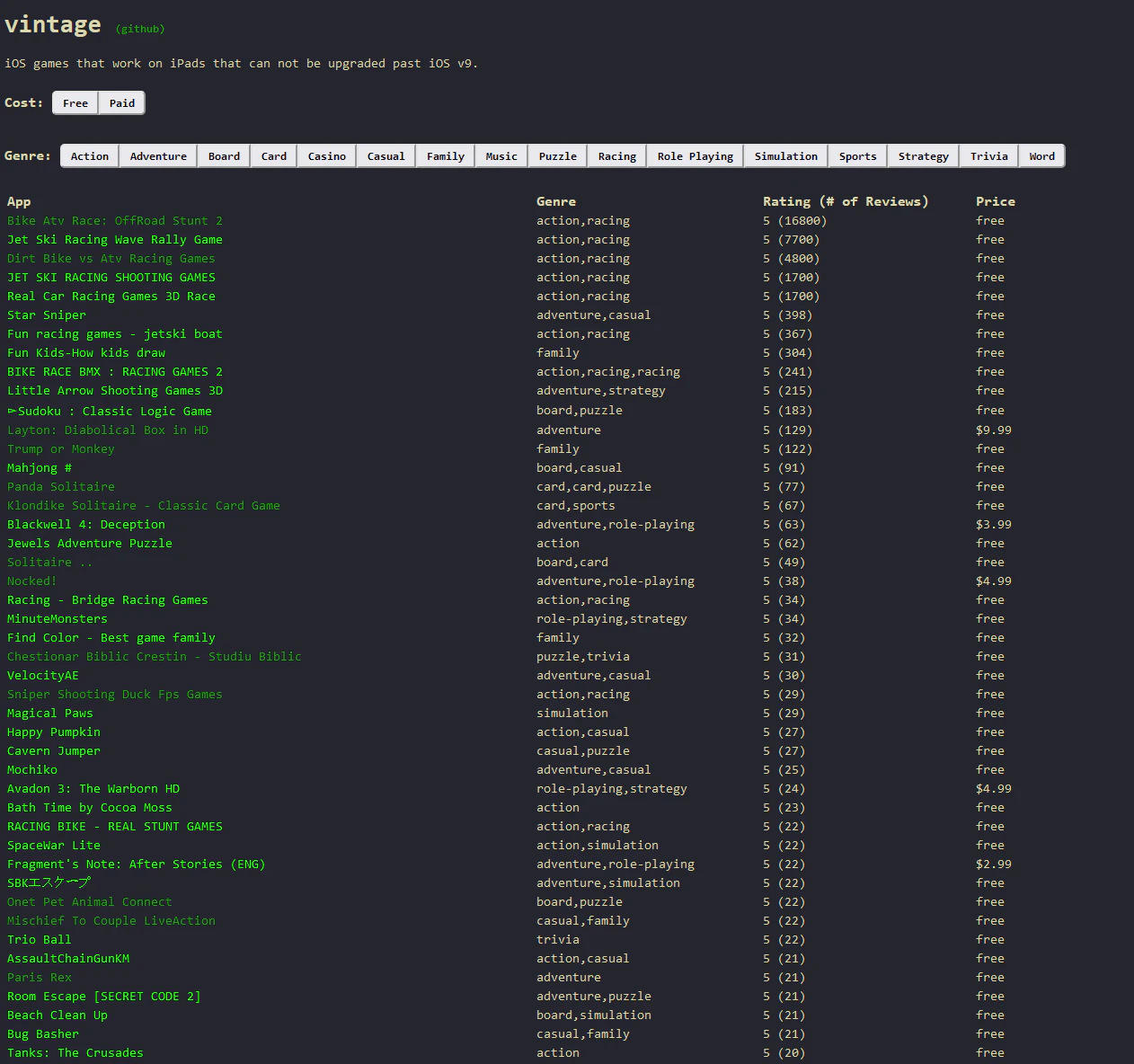Click the App column header
Image resolution: width=1134 pixels, height=1064 pixels.
coord(19,202)
